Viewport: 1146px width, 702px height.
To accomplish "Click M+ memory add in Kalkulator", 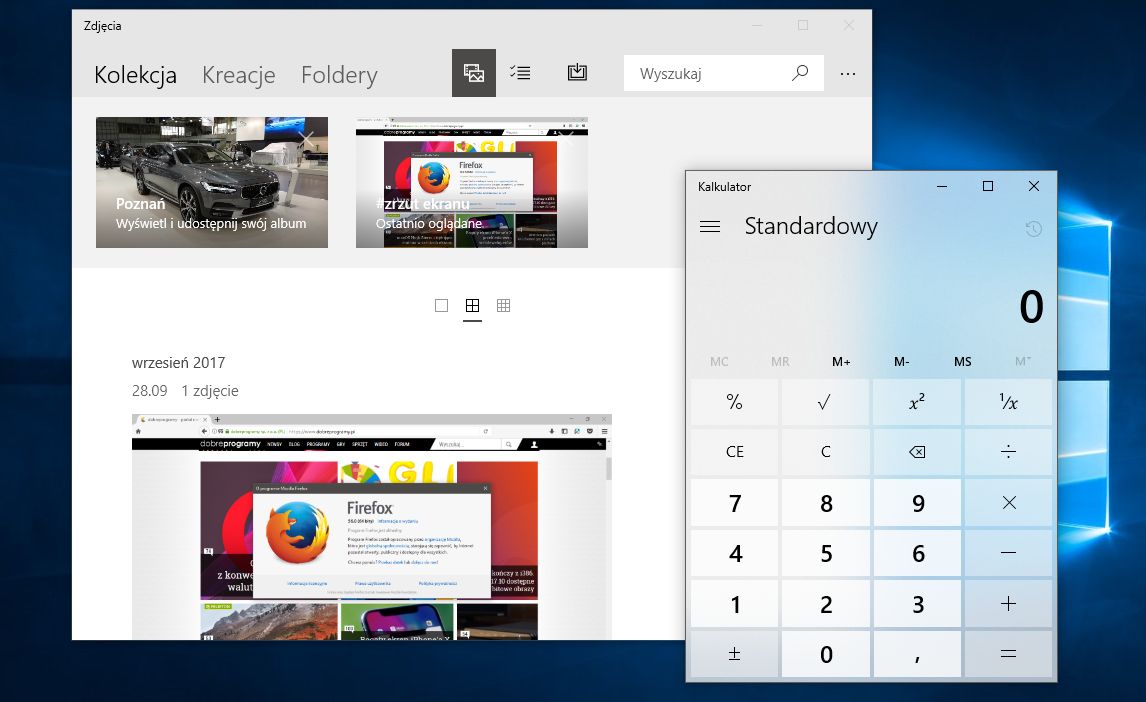I will pos(841,362).
